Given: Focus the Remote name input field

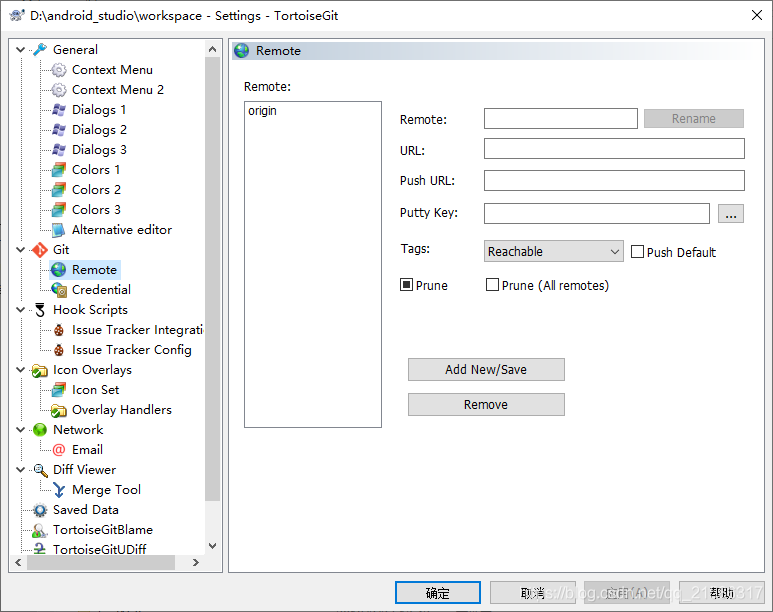Looking at the screenshot, I should coord(561,118).
